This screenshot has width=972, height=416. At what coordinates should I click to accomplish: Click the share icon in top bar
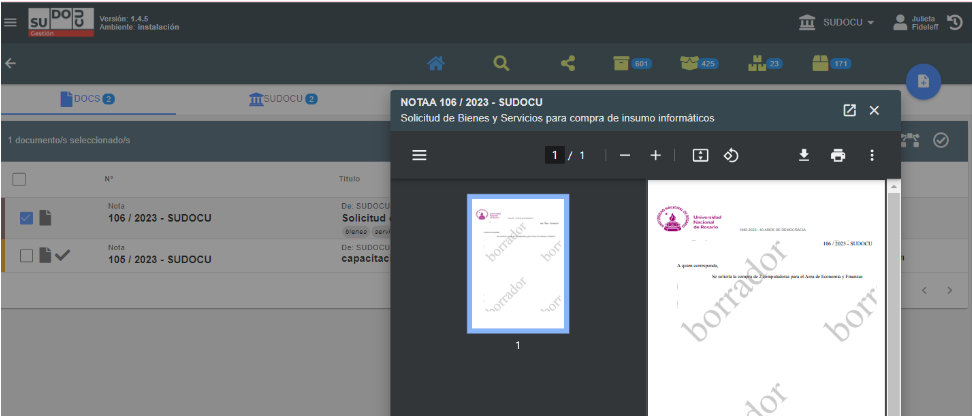tap(568, 64)
